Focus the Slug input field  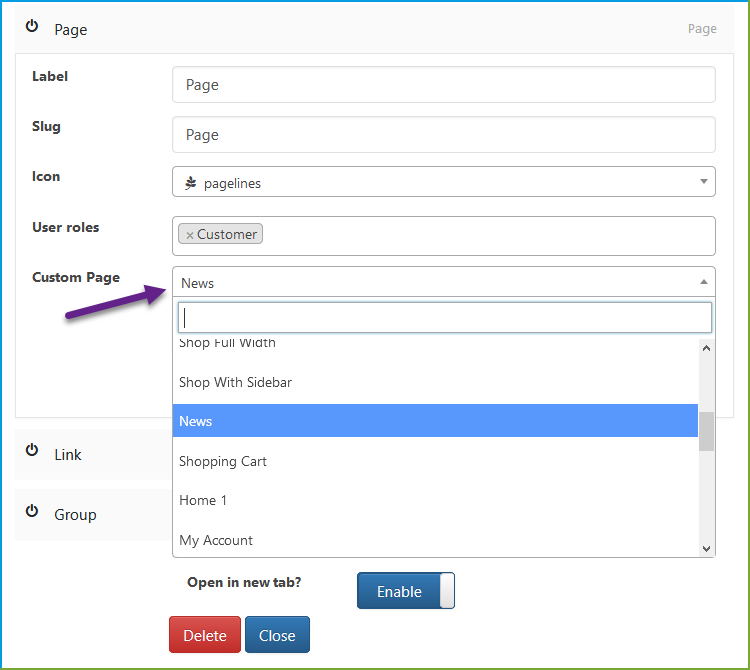tap(444, 134)
